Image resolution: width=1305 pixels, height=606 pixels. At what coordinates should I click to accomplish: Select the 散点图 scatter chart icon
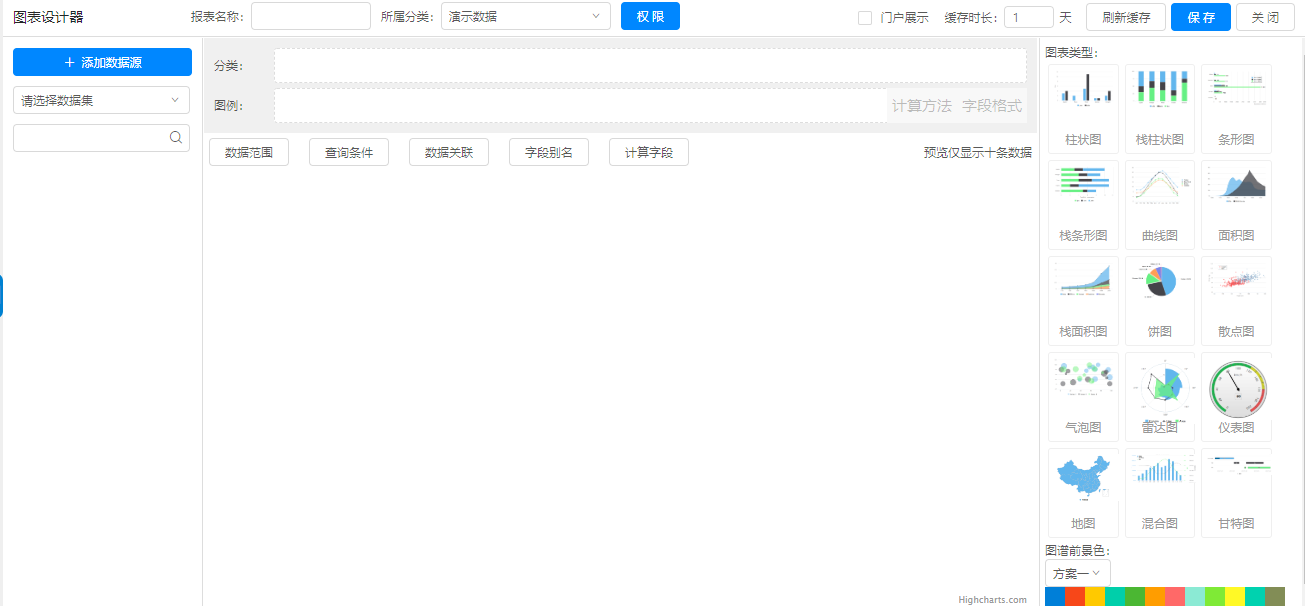coord(1236,300)
